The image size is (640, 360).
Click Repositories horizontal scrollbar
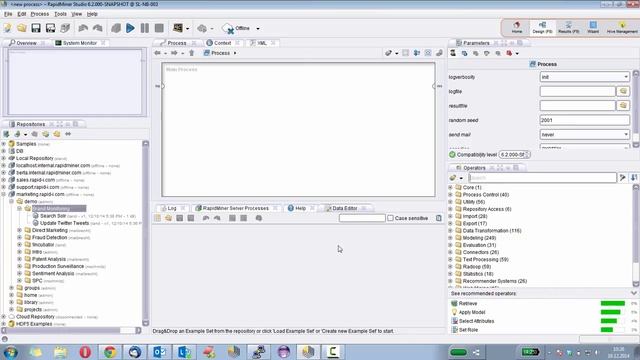71,330
